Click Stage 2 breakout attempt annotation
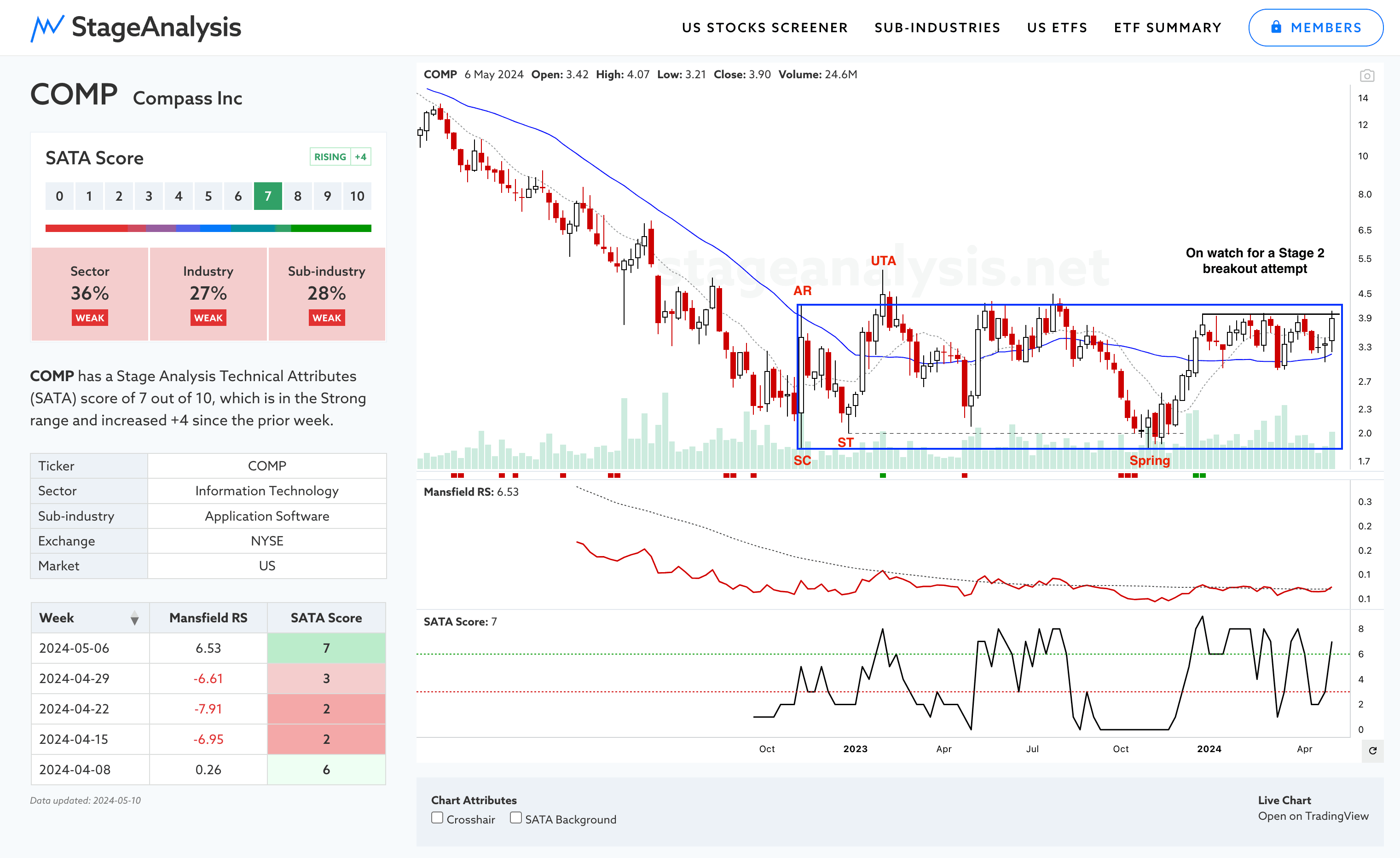 [x=1255, y=261]
